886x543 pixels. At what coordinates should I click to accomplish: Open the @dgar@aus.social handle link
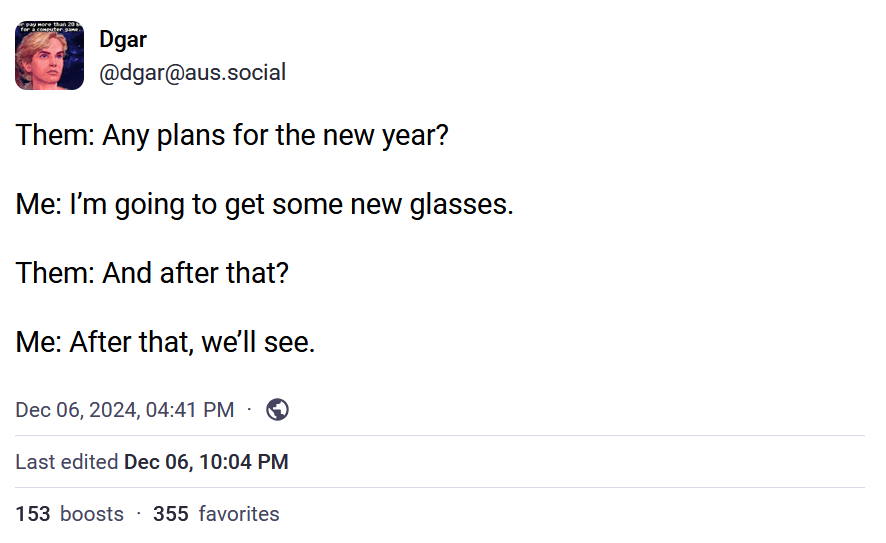pos(192,73)
